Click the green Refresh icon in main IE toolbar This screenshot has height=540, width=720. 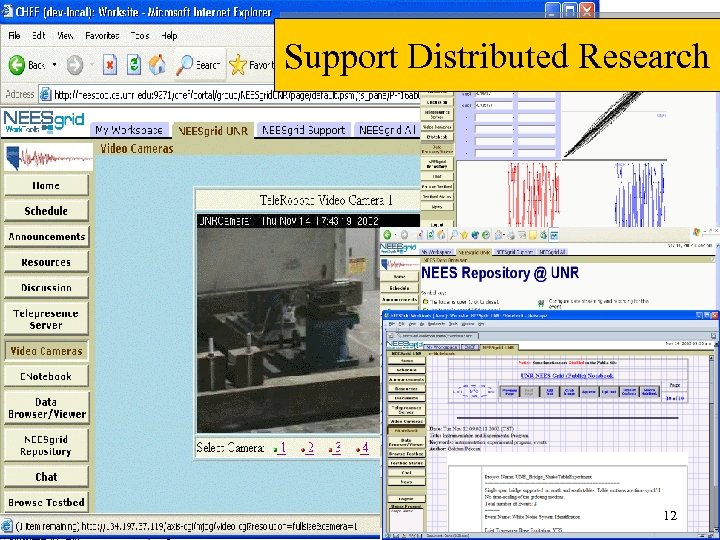134,65
